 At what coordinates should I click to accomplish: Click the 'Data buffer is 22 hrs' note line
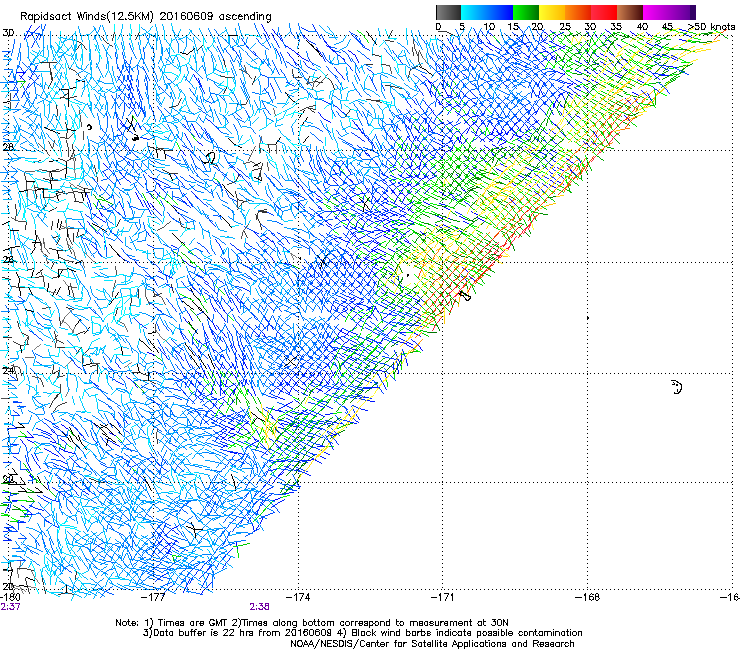(362, 633)
